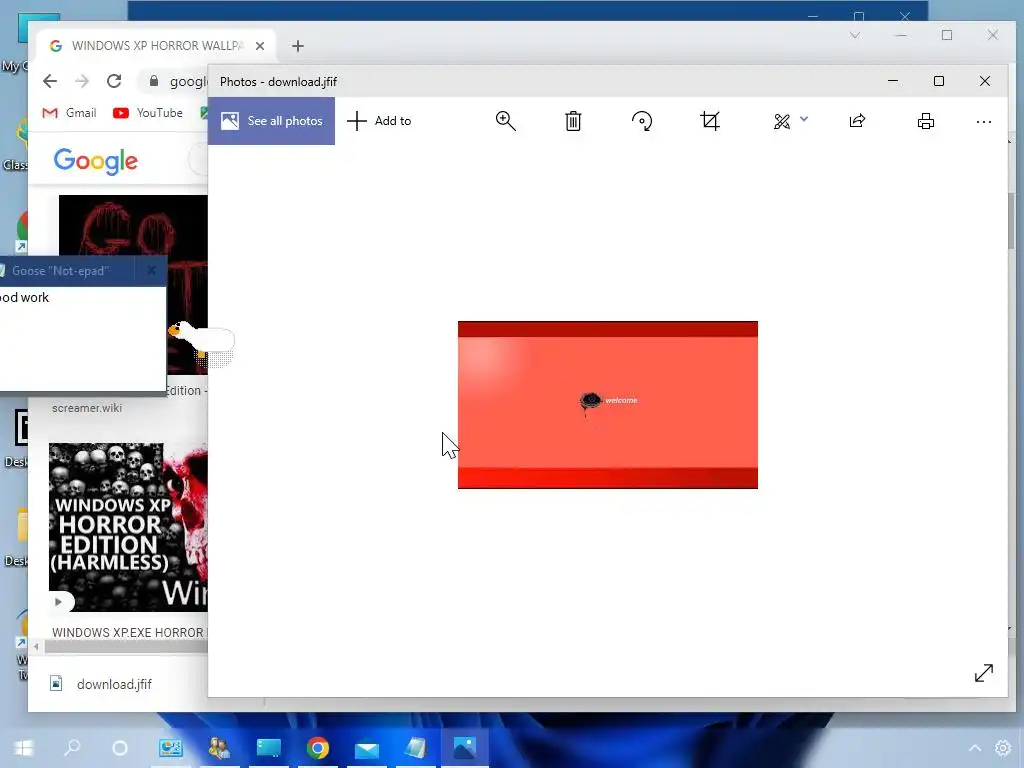1024x768 pixels.
Task: Open Edit & Create scissors icon
Action: click(x=782, y=121)
